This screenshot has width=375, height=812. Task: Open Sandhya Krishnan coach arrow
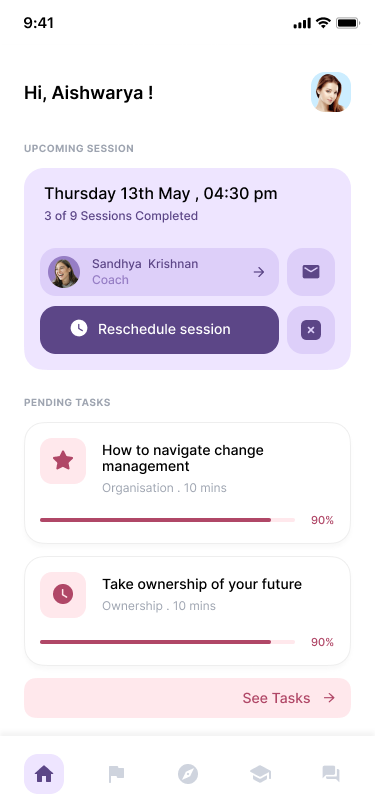(x=259, y=272)
